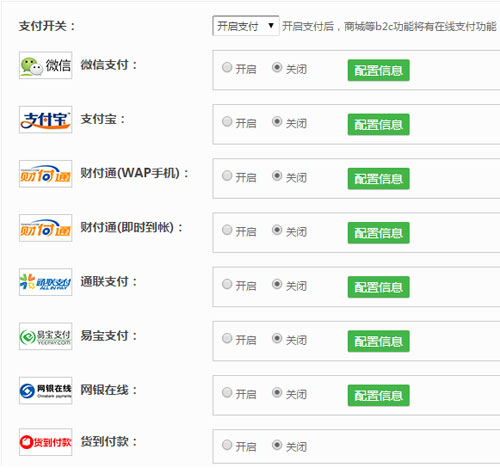The width and height of the screenshot is (500, 474).
Task: Click 配置信息 button in 支付宝 row
Action: coord(378,125)
